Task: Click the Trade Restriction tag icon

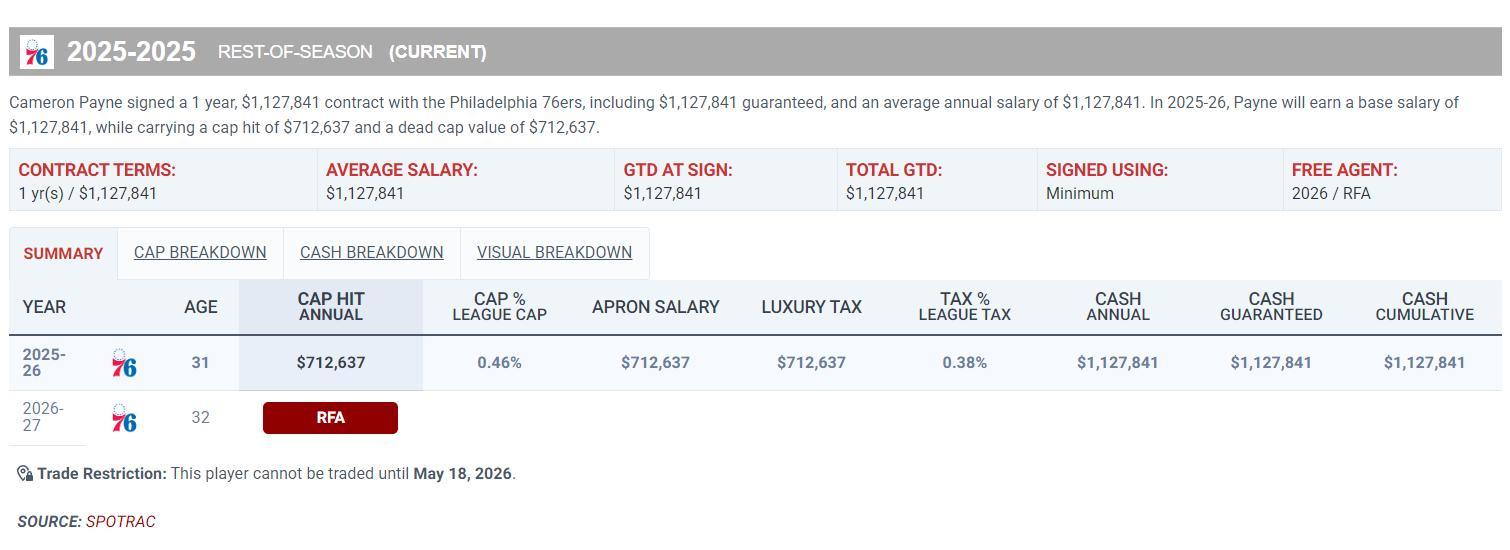Action: 25,474
